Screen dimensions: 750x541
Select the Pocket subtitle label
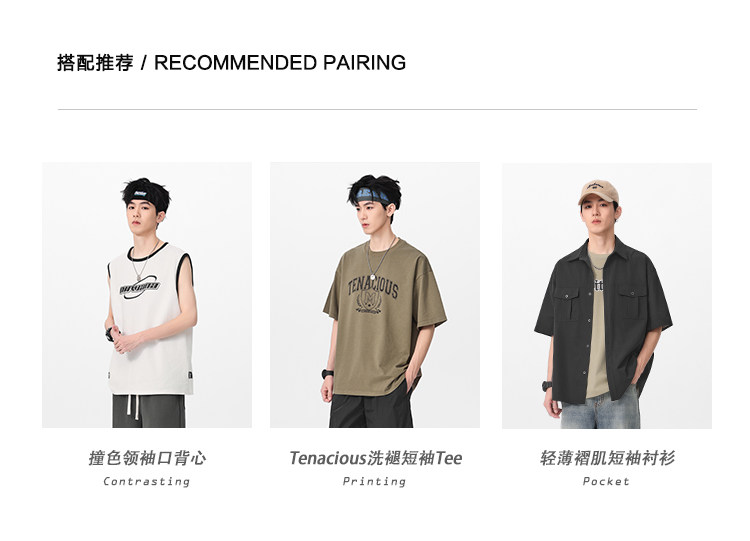606,481
